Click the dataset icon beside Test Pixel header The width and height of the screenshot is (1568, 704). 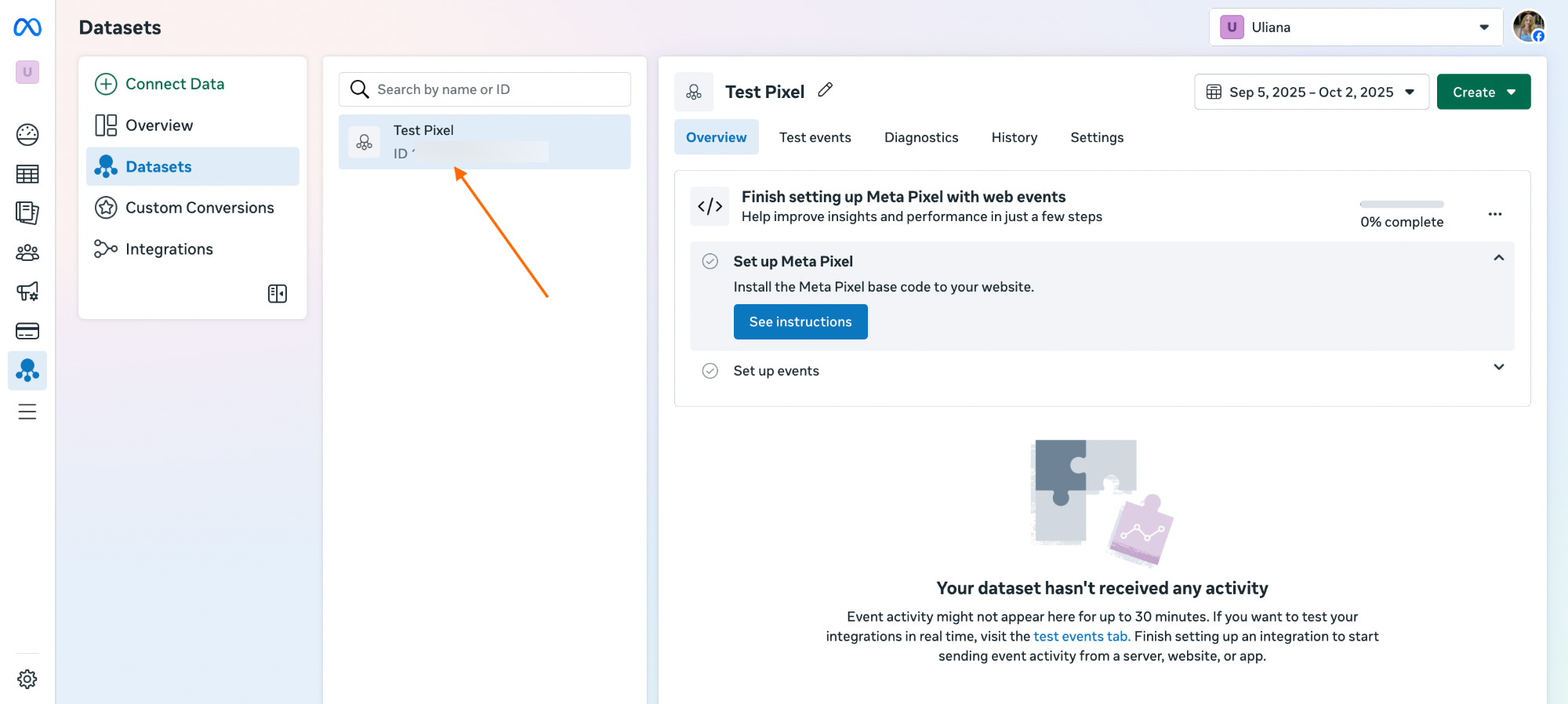pos(694,92)
